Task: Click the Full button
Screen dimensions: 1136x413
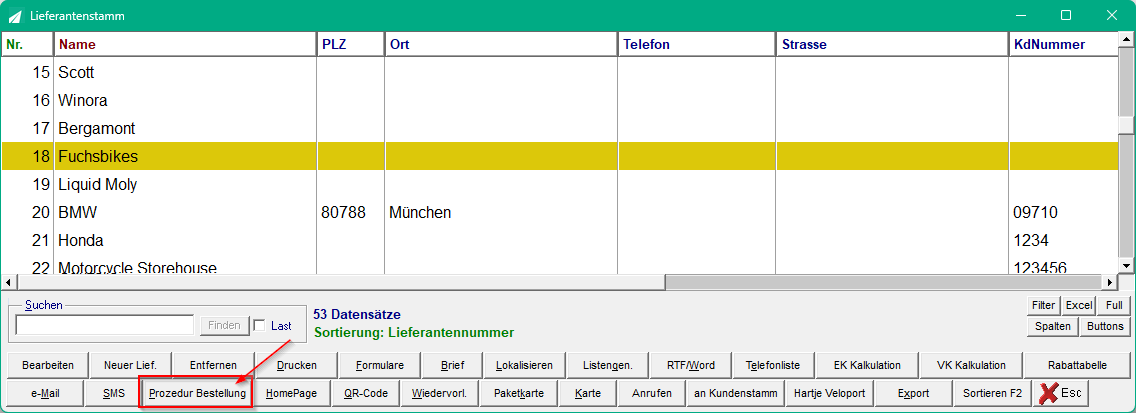Action: tap(1114, 306)
